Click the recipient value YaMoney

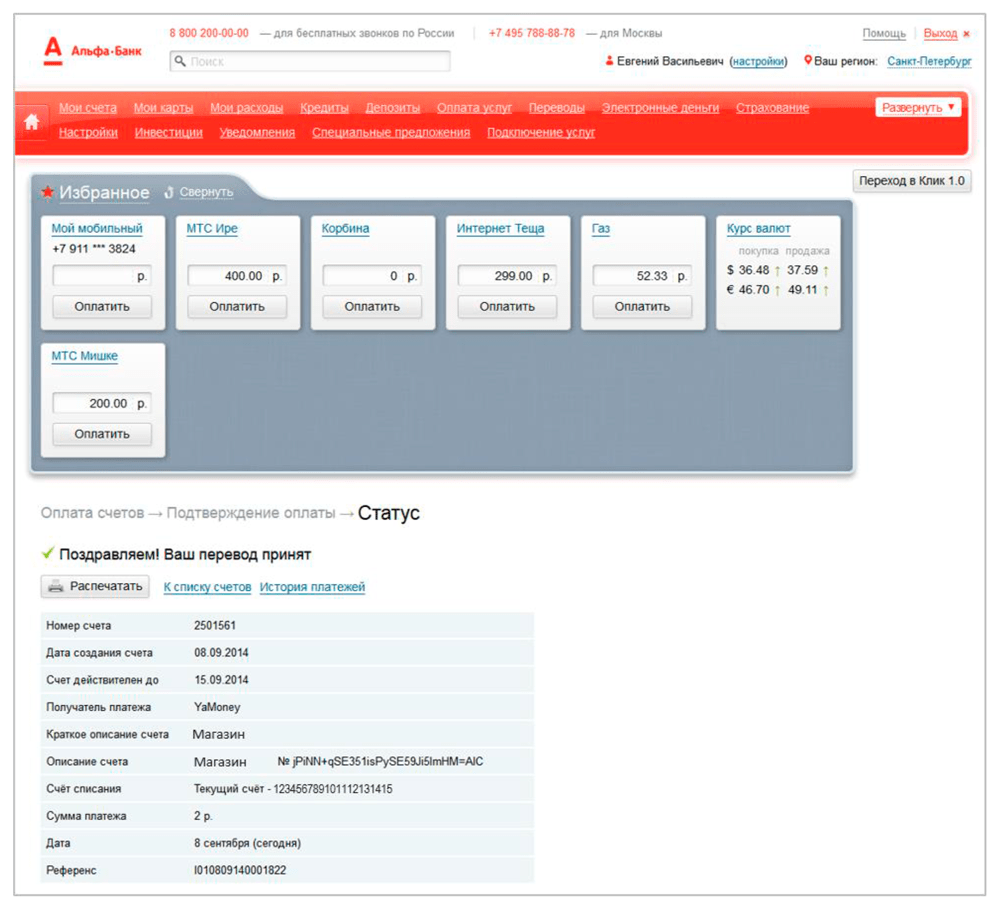pos(217,707)
